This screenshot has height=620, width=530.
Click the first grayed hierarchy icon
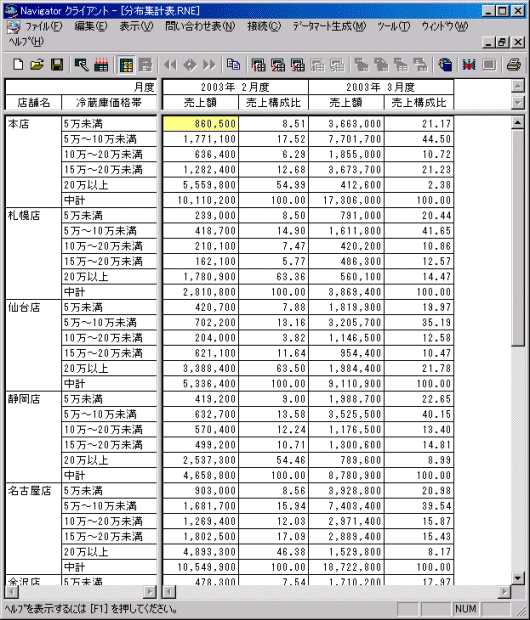click(x=362, y=65)
